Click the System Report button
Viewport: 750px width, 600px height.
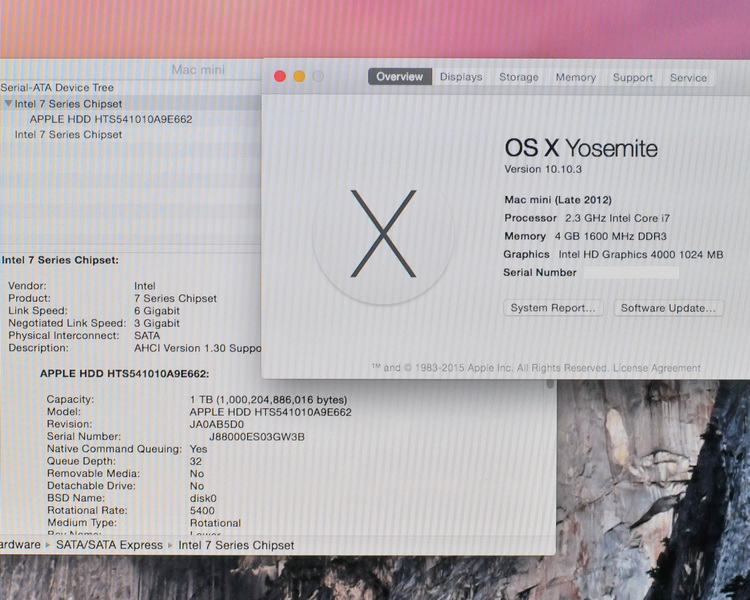coord(553,308)
